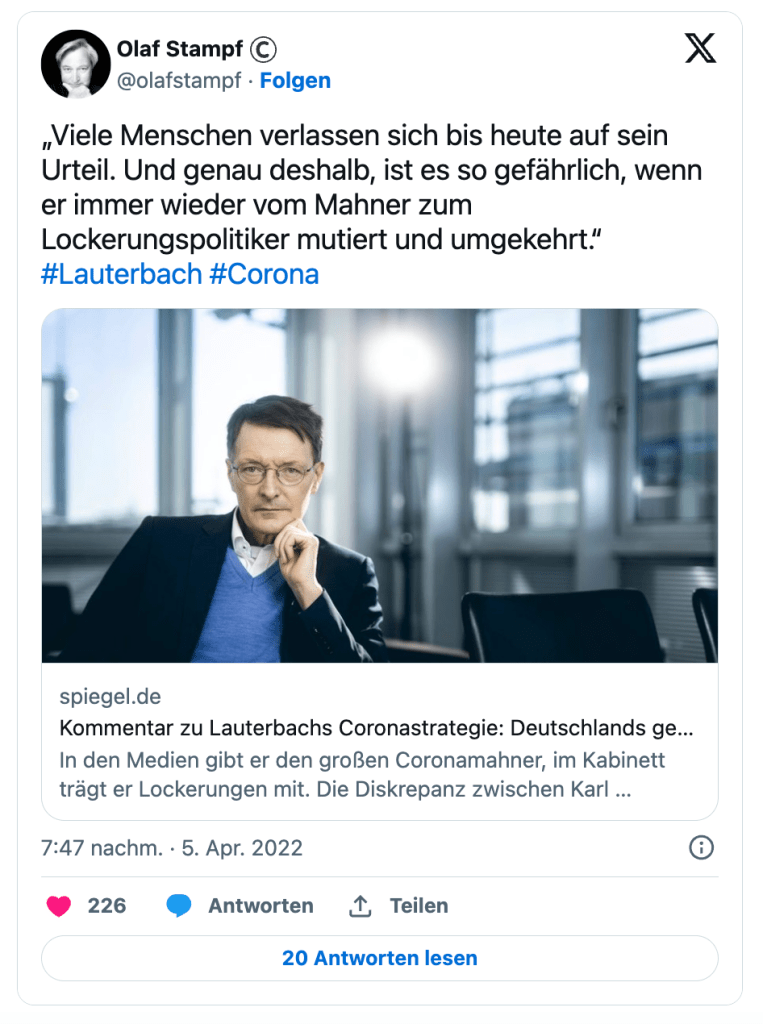The width and height of the screenshot is (763, 1024).
Task: Open the tweet info circle icon
Action: tap(701, 848)
